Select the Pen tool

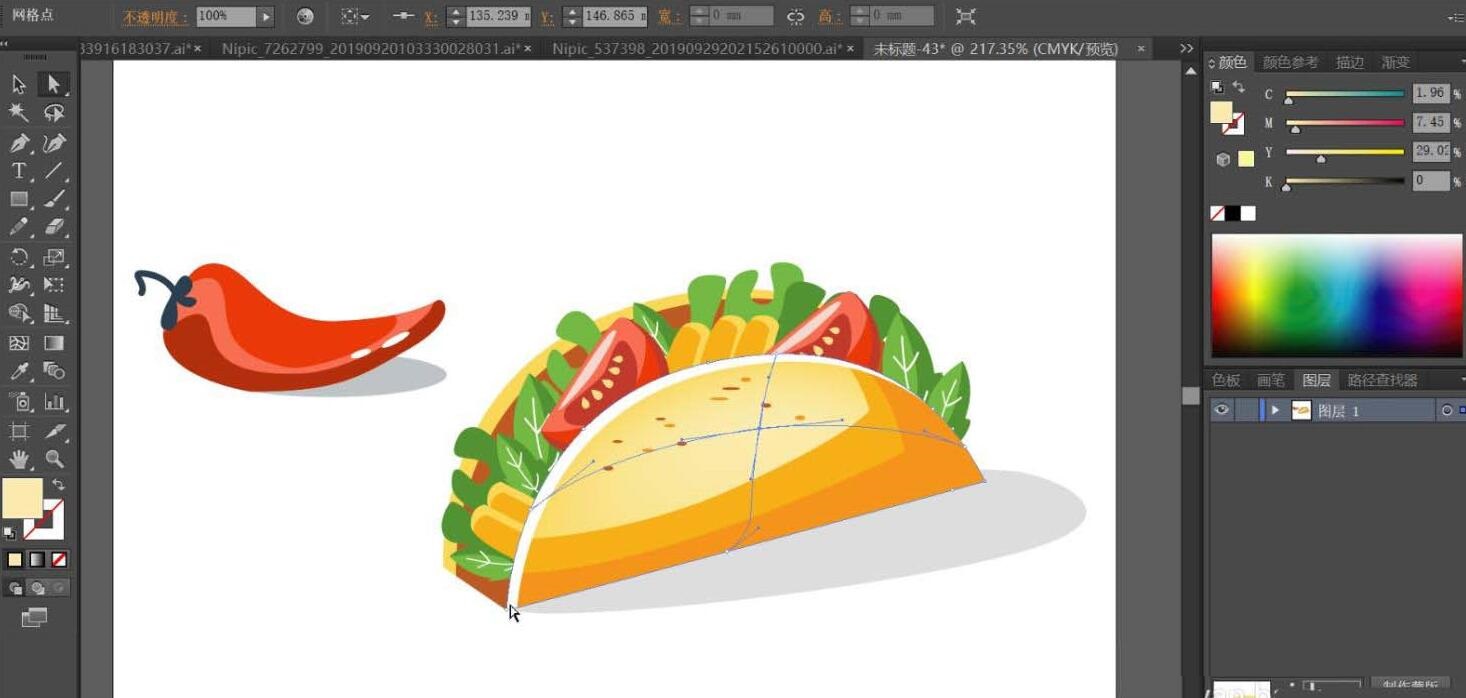(x=19, y=143)
